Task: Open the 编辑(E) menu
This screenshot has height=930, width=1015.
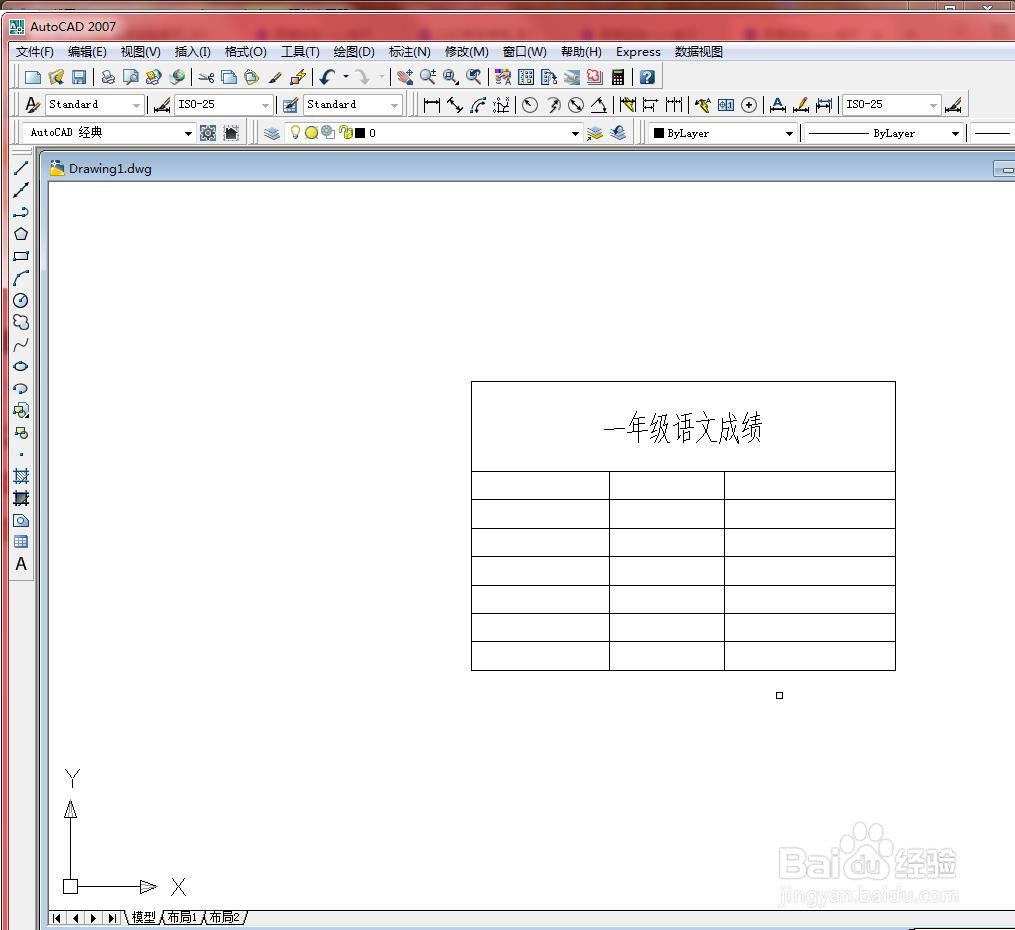Action: point(87,52)
